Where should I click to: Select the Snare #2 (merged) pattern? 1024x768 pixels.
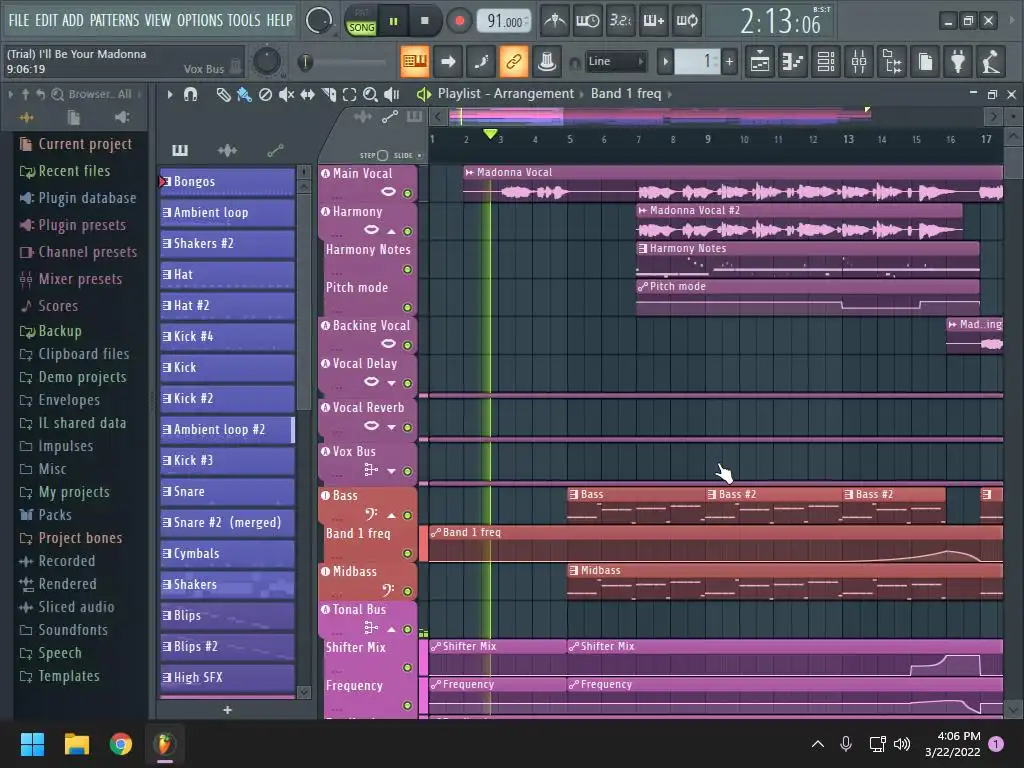tap(227, 522)
